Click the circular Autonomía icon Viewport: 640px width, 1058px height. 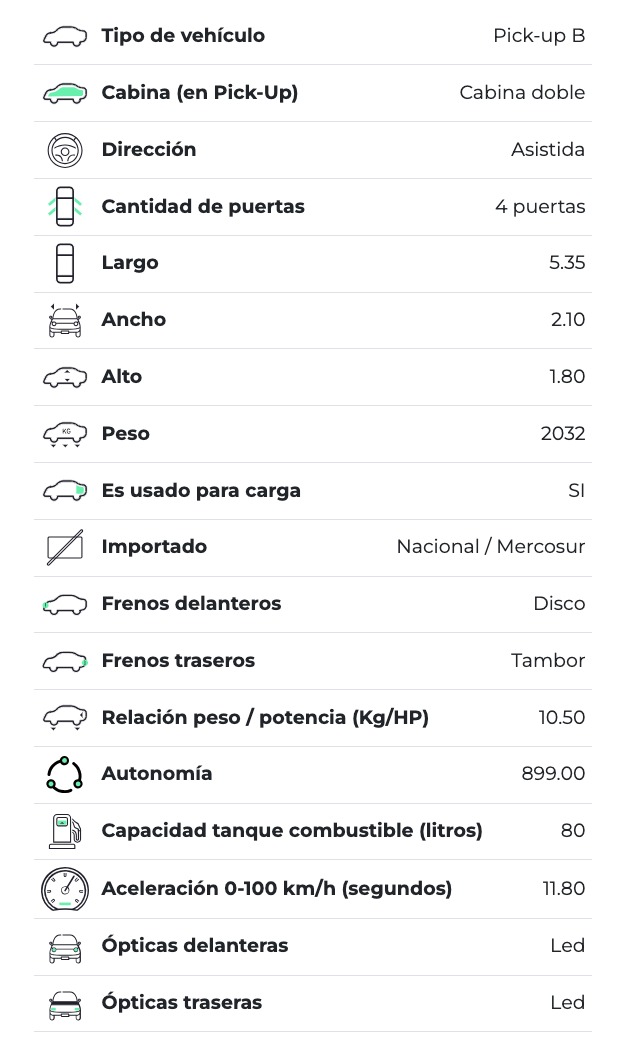click(65, 774)
